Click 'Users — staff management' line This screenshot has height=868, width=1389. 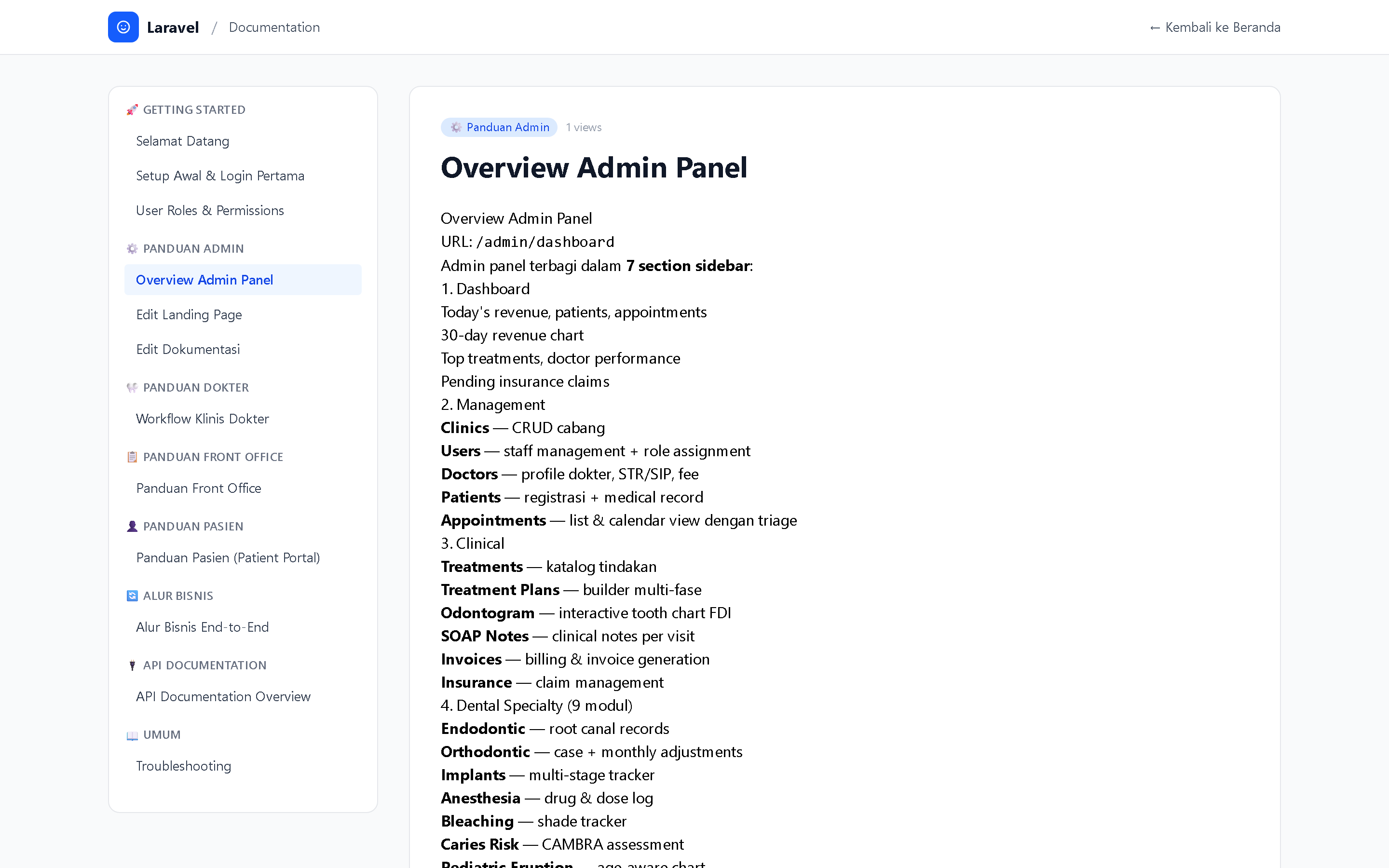click(x=595, y=451)
